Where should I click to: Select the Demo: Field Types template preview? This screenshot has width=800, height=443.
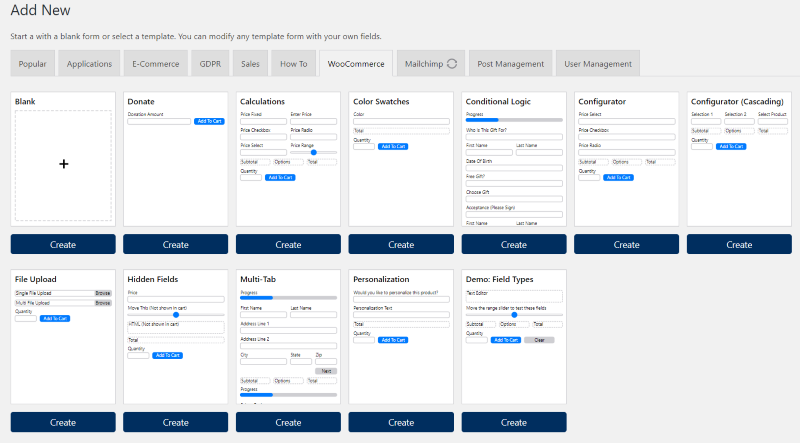pyautogui.click(x=514, y=337)
